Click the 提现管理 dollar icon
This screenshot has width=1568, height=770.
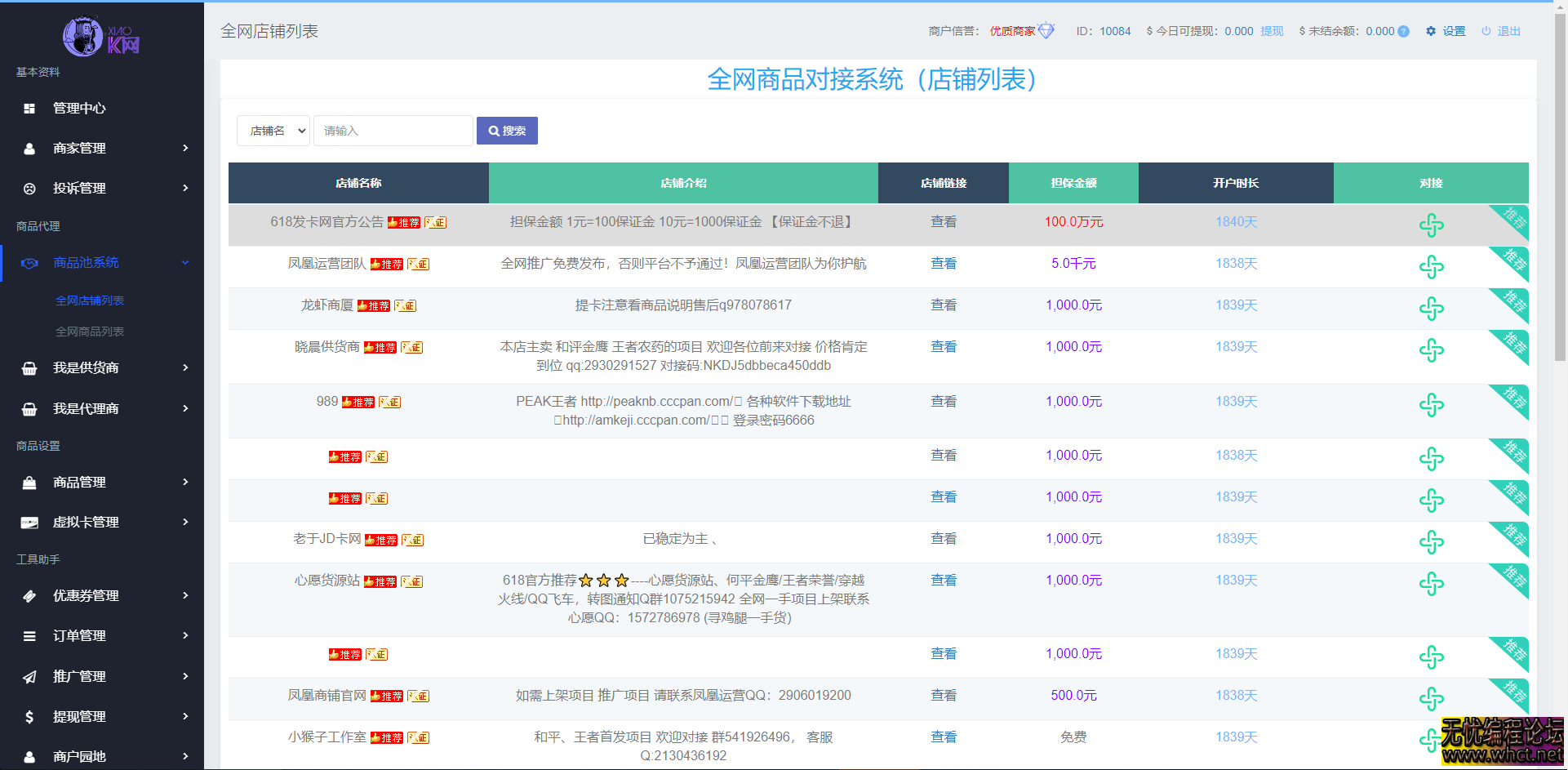click(x=29, y=716)
